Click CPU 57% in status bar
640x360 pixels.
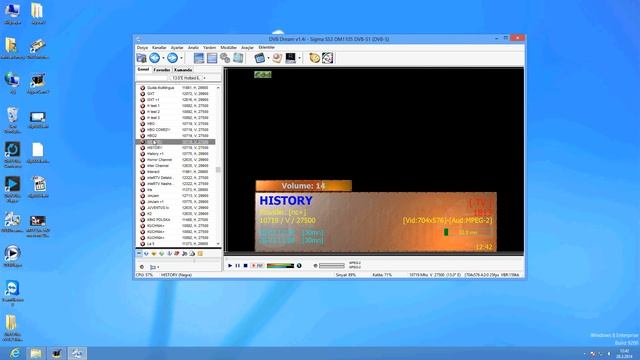click(144, 275)
